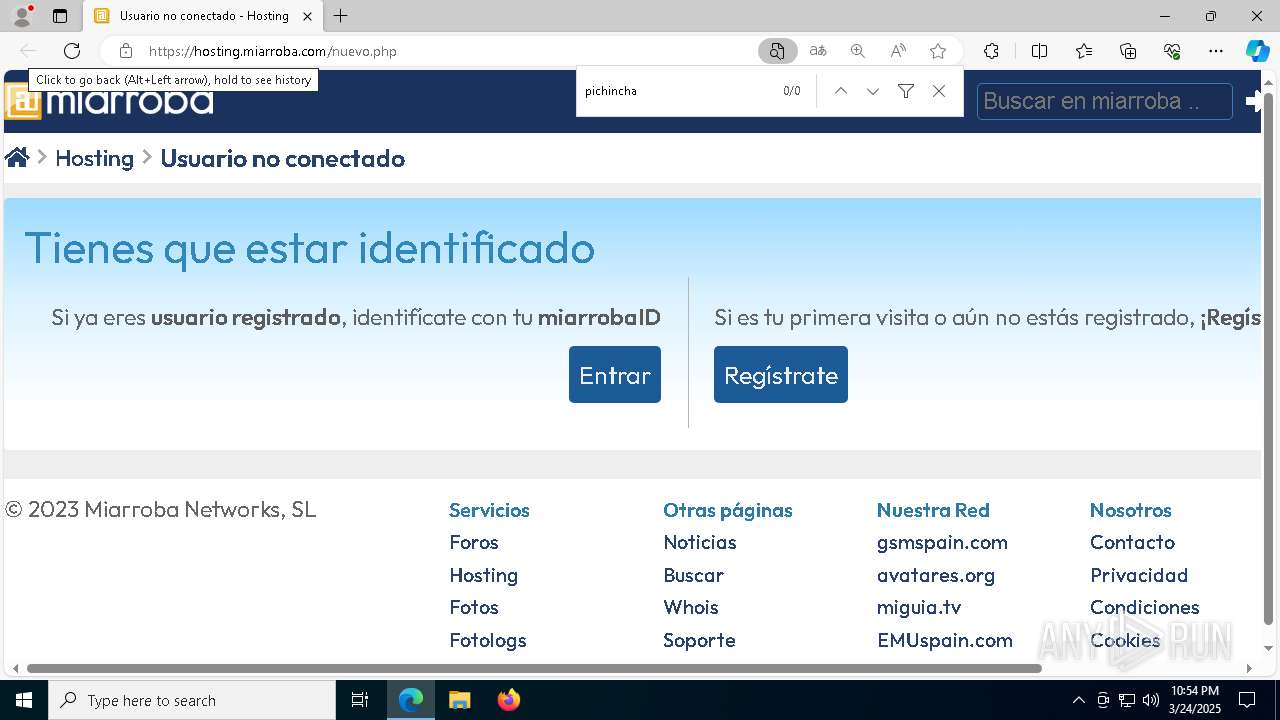
Task: Click the browser profile avatar icon
Action: point(21,16)
